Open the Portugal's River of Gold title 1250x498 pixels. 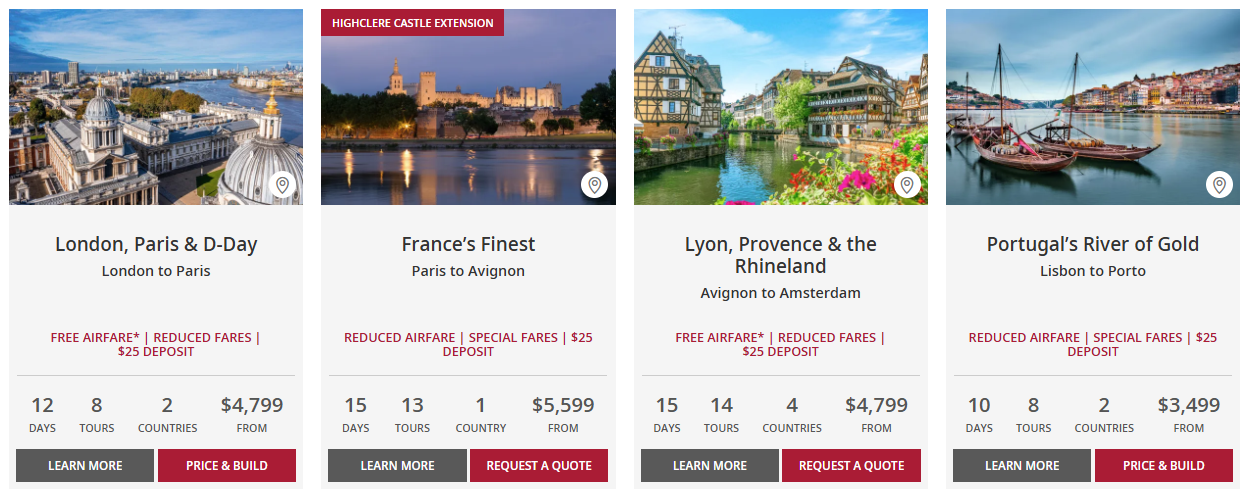[1093, 244]
